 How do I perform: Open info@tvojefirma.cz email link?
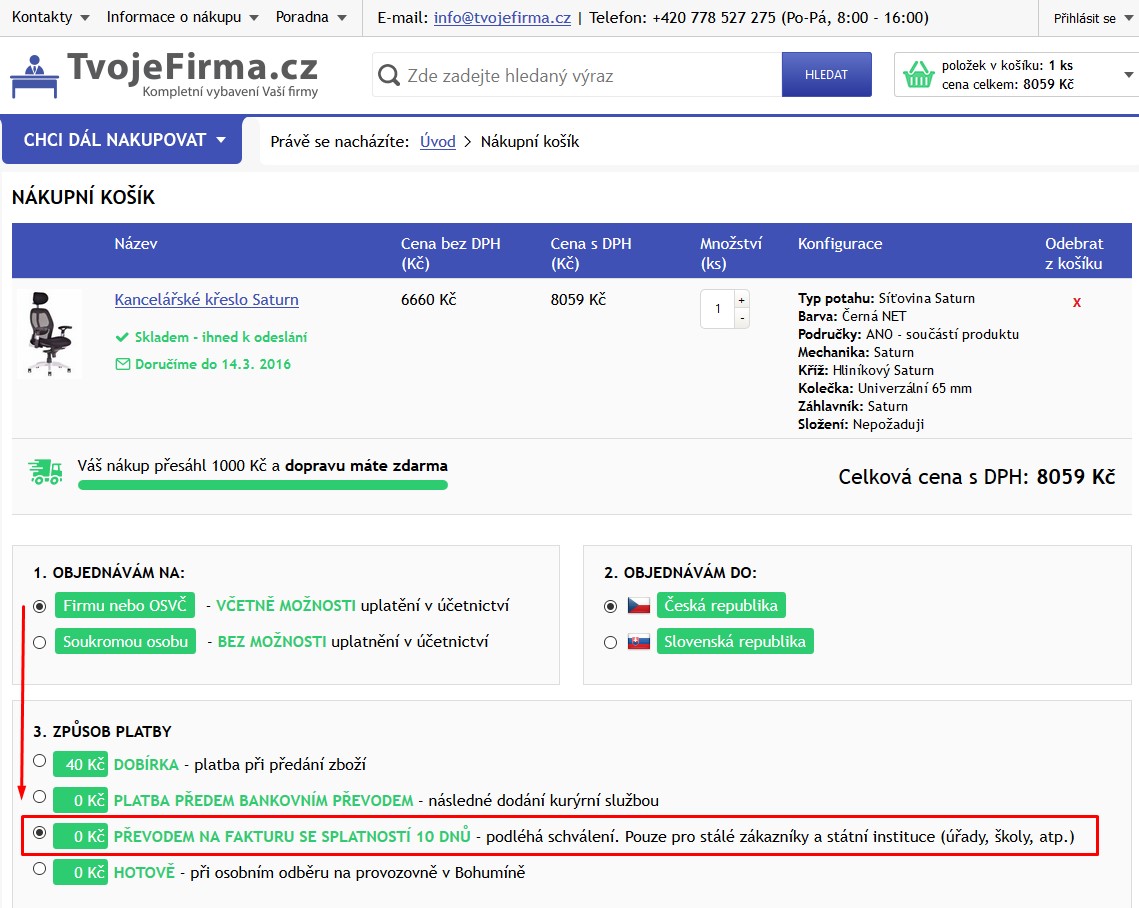tap(502, 17)
